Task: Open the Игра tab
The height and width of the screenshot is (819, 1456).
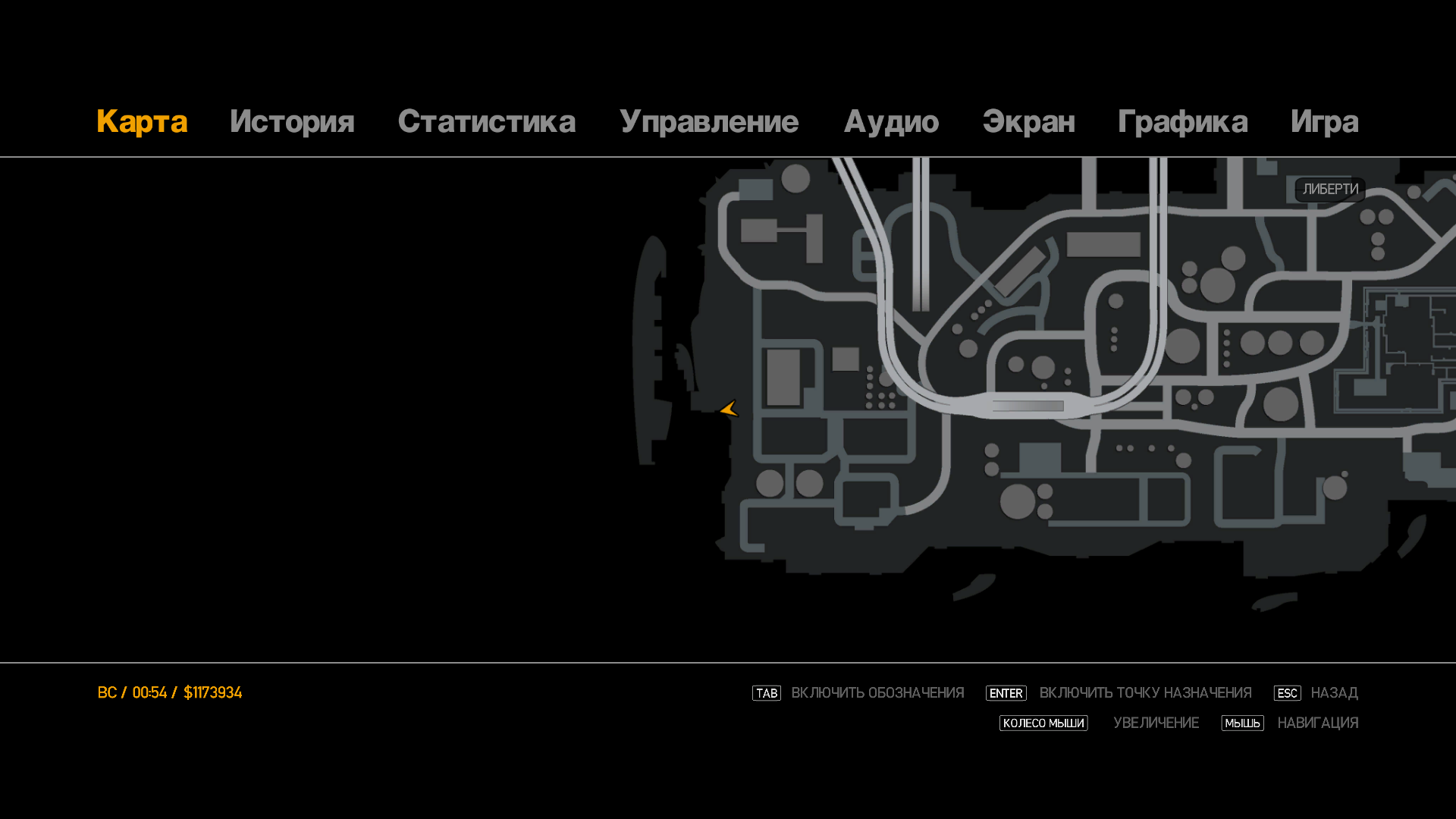Action: click(x=1324, y=122)
